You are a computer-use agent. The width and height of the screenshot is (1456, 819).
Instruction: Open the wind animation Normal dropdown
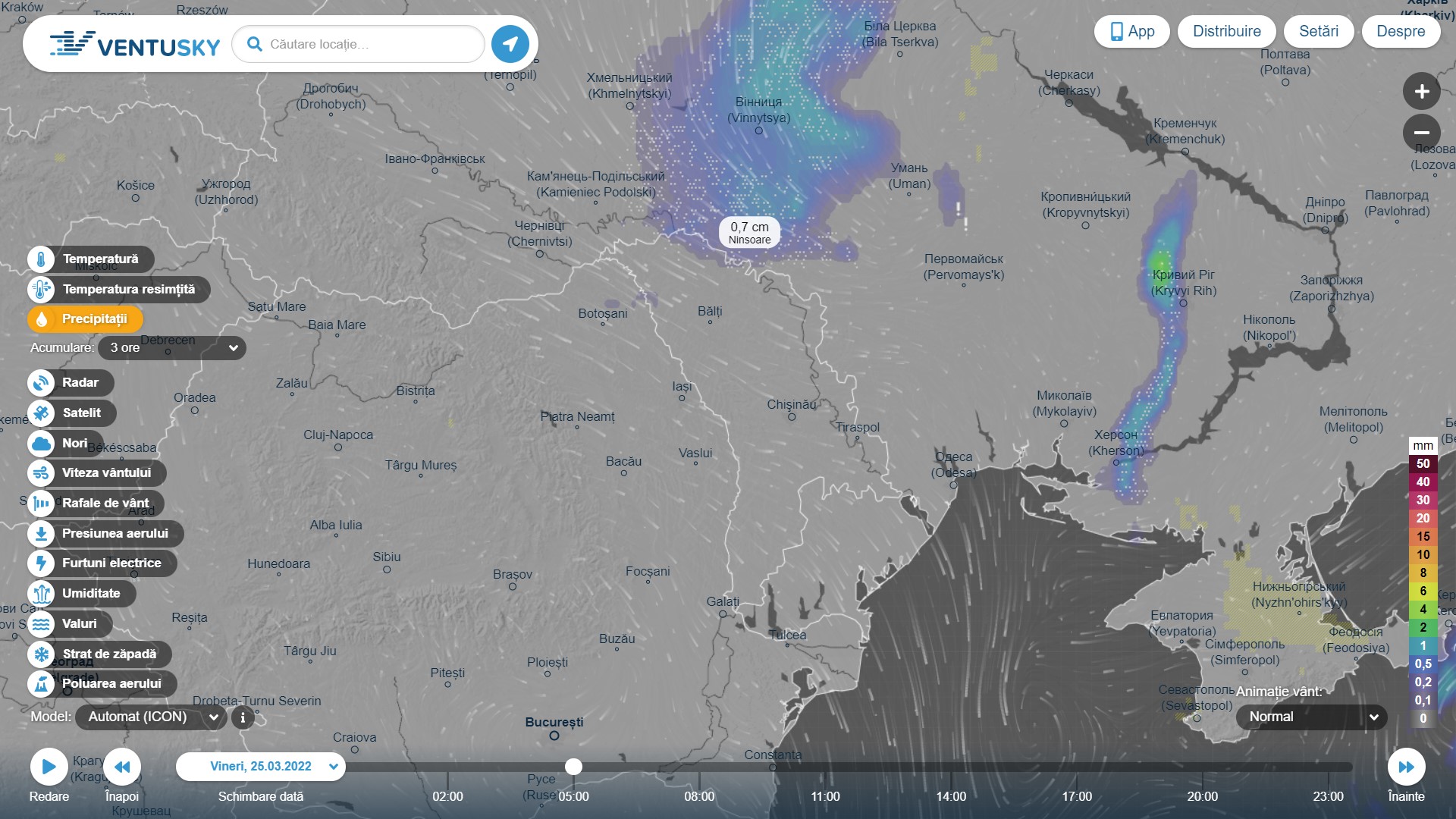pos(1311,717)
